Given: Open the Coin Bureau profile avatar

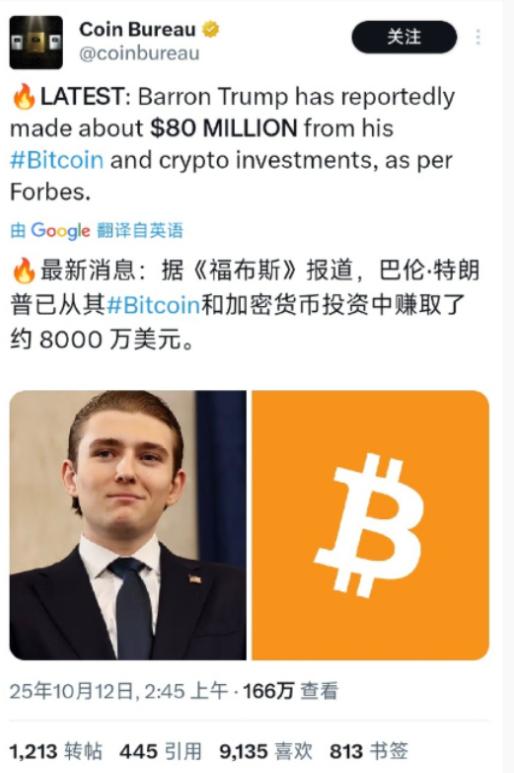Looking at the screenshot, I should point(36,42).
